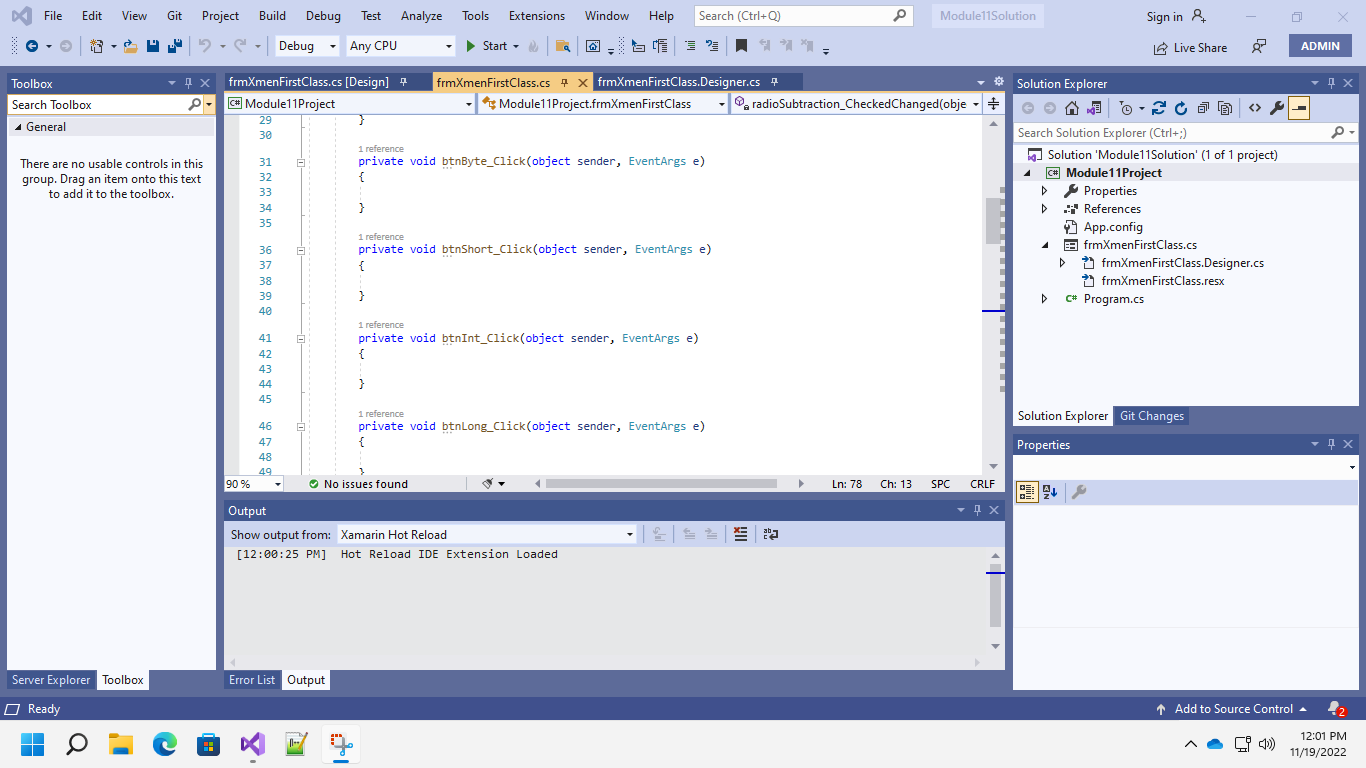
Task: Unpin the Toolbox panel
Action: pyautogui.click(x=189, y=83)
